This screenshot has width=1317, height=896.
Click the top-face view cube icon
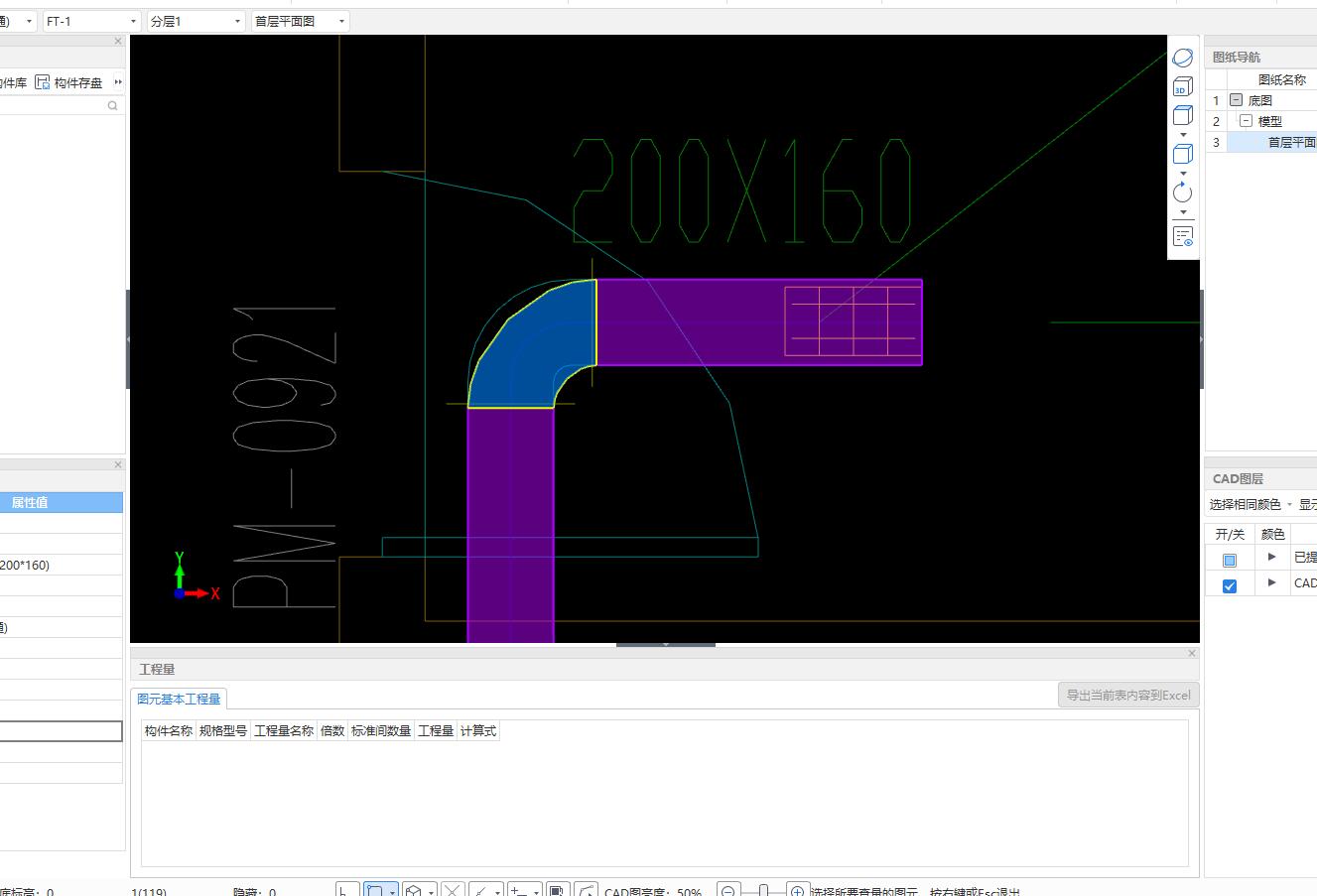coord(1182,115)
